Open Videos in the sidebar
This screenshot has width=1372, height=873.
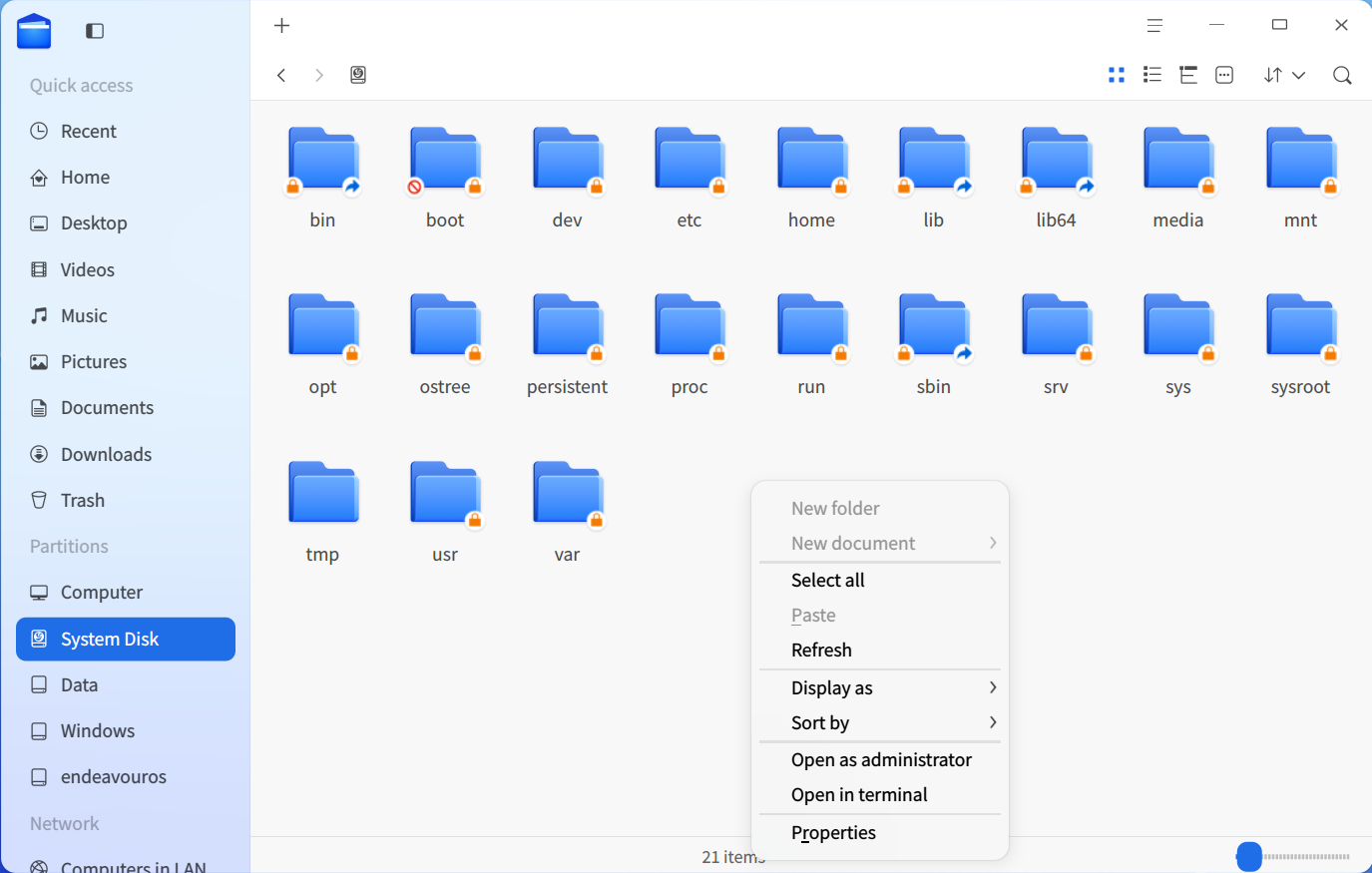pos(126,270)
